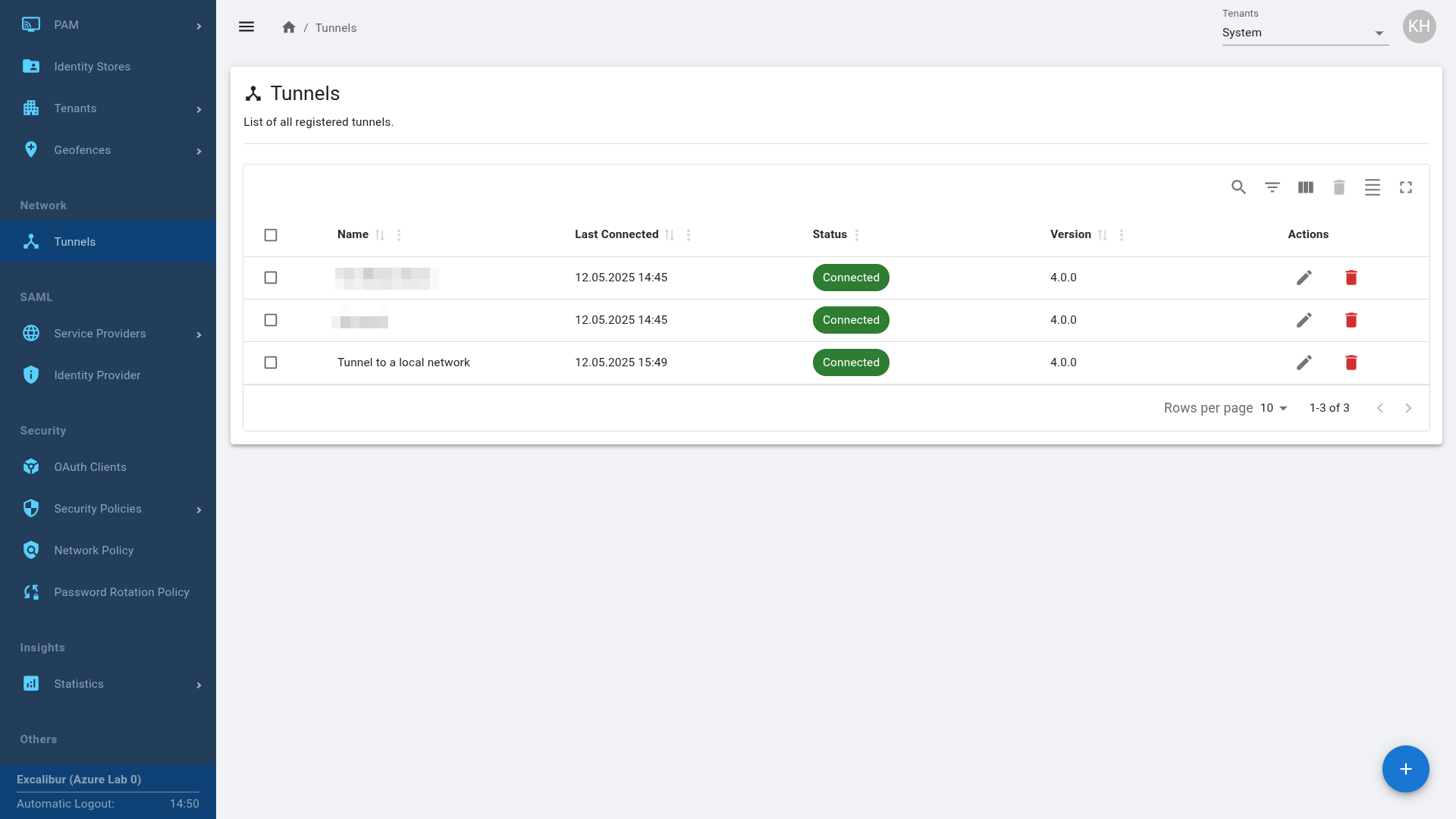Enter fullscreen table view
This screenshot has height=819, width=1456.
(x=1405, y=187)
